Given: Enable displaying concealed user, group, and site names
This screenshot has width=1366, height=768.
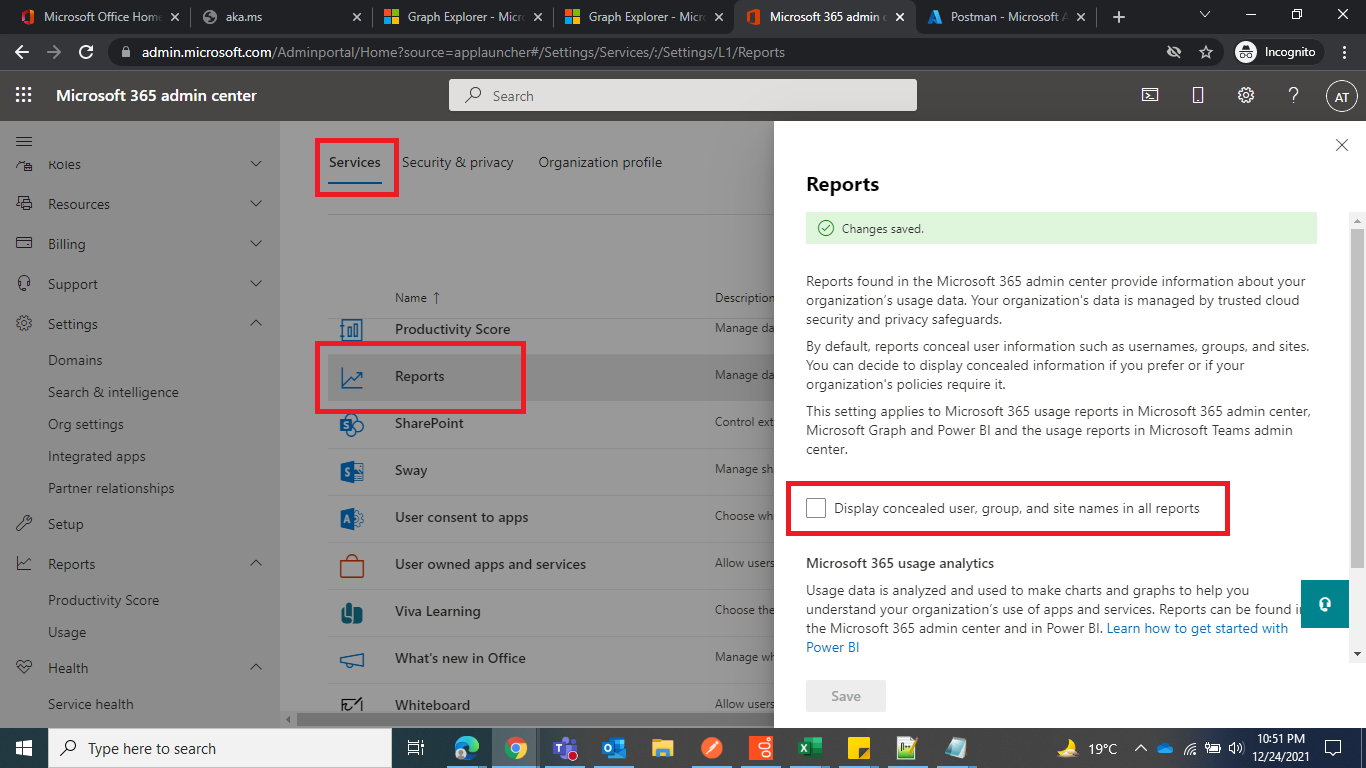Looking at the screenshot, I should point(816,508).
